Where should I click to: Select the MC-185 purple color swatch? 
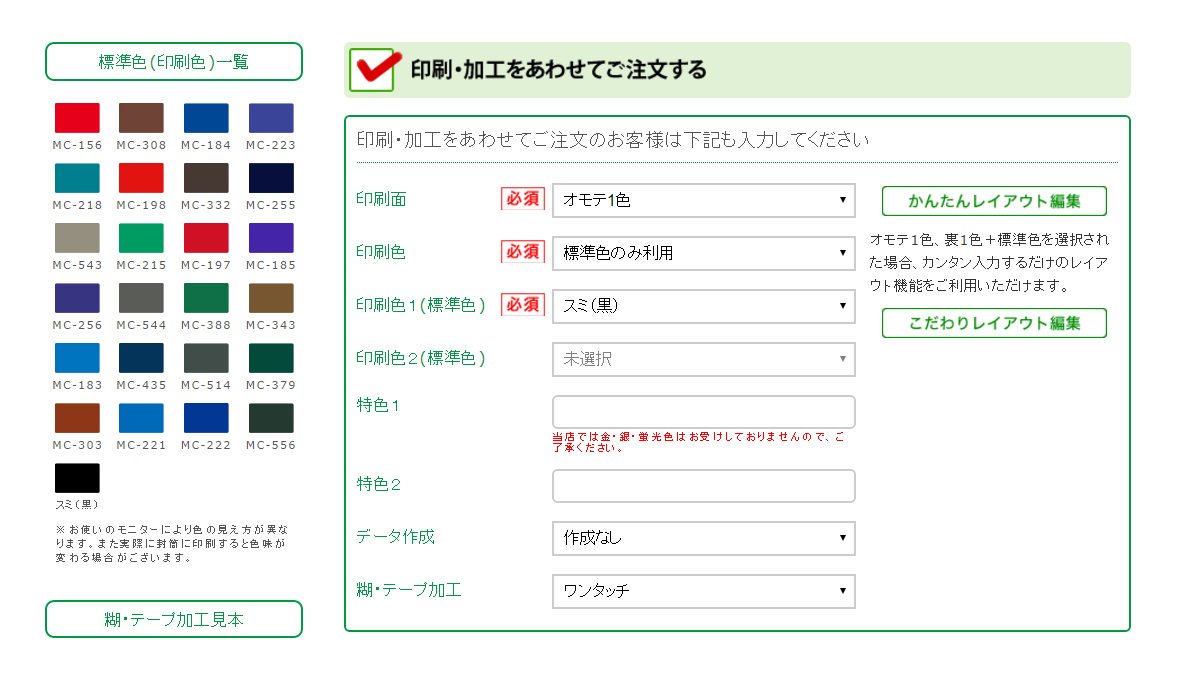271,238
